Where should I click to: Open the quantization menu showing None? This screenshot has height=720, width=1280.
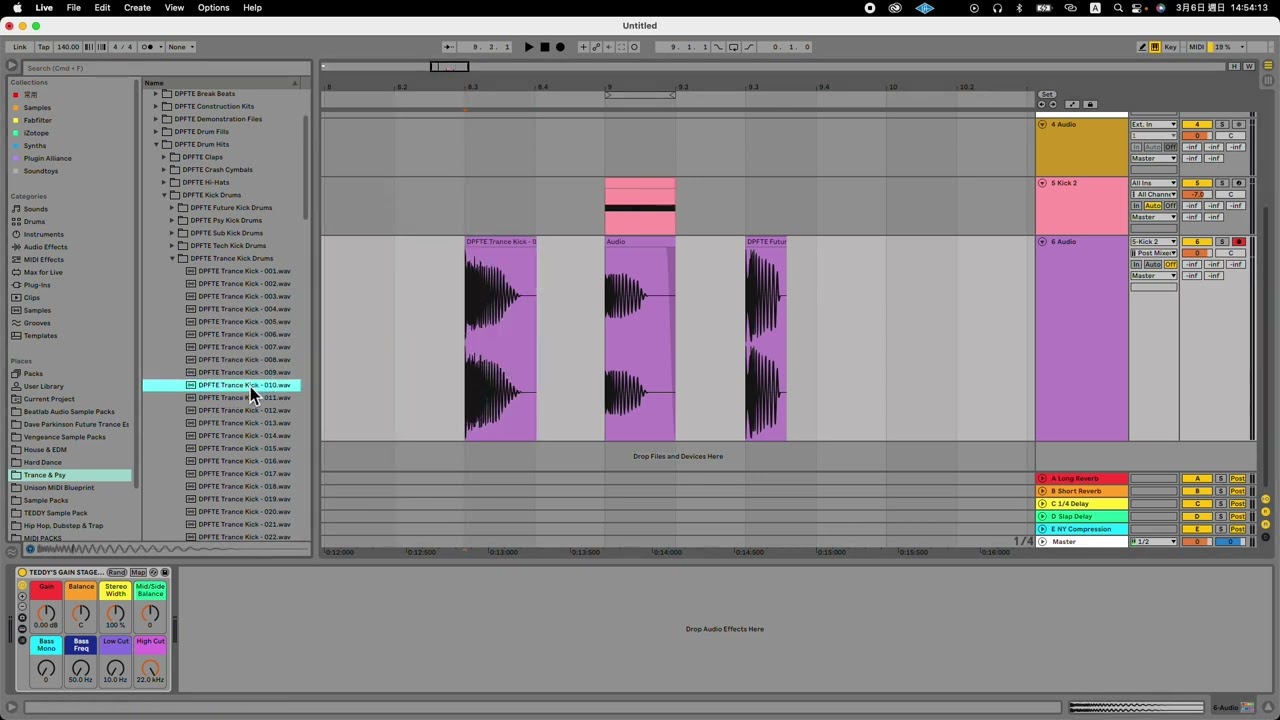click(180, 47)
